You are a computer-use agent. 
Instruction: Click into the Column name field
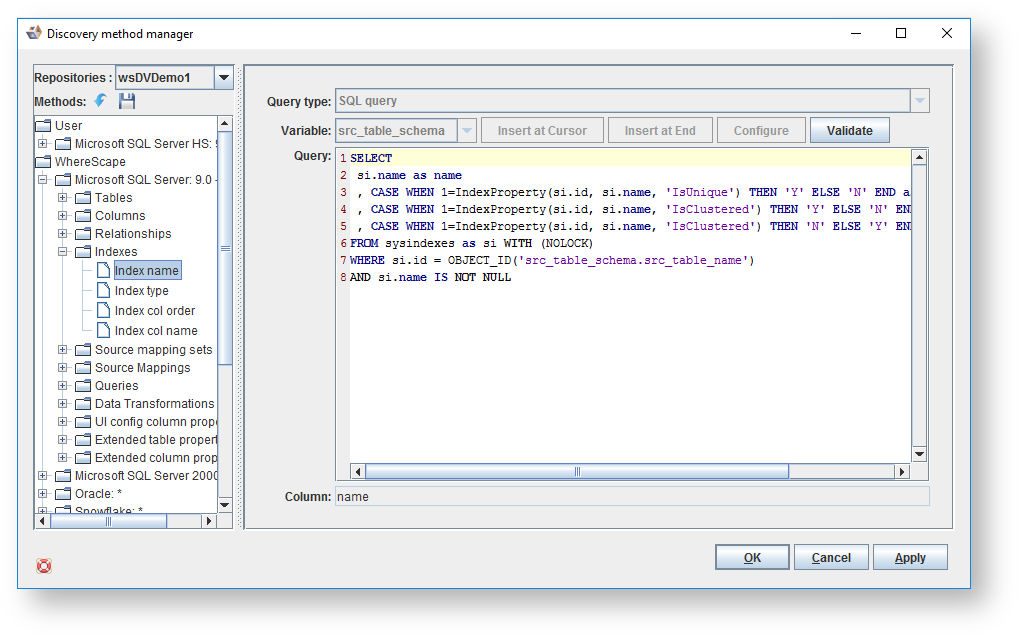coord(632,497)
